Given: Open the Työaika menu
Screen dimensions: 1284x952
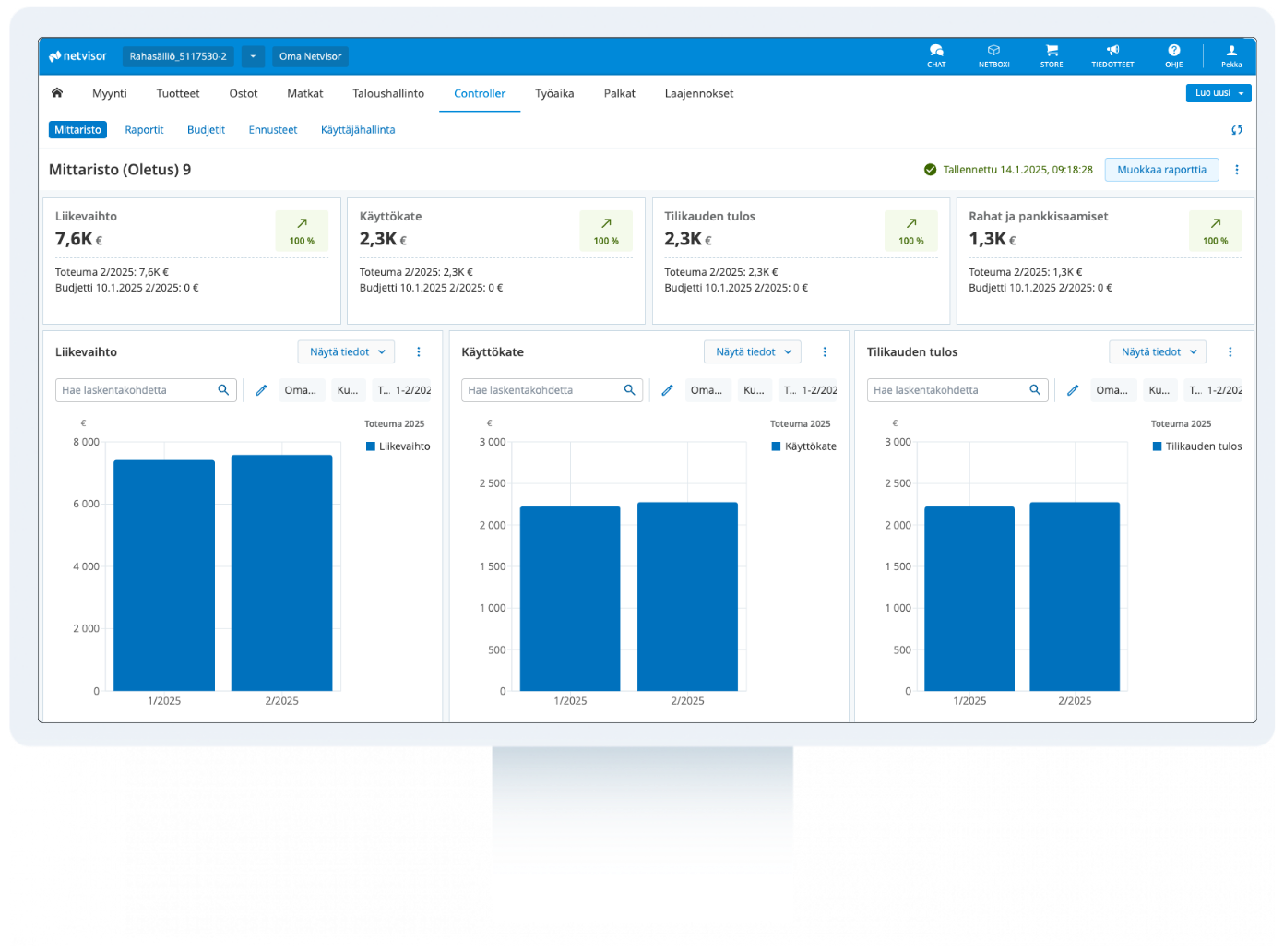Looking at the screenshot, I should [x=554, y=93].
